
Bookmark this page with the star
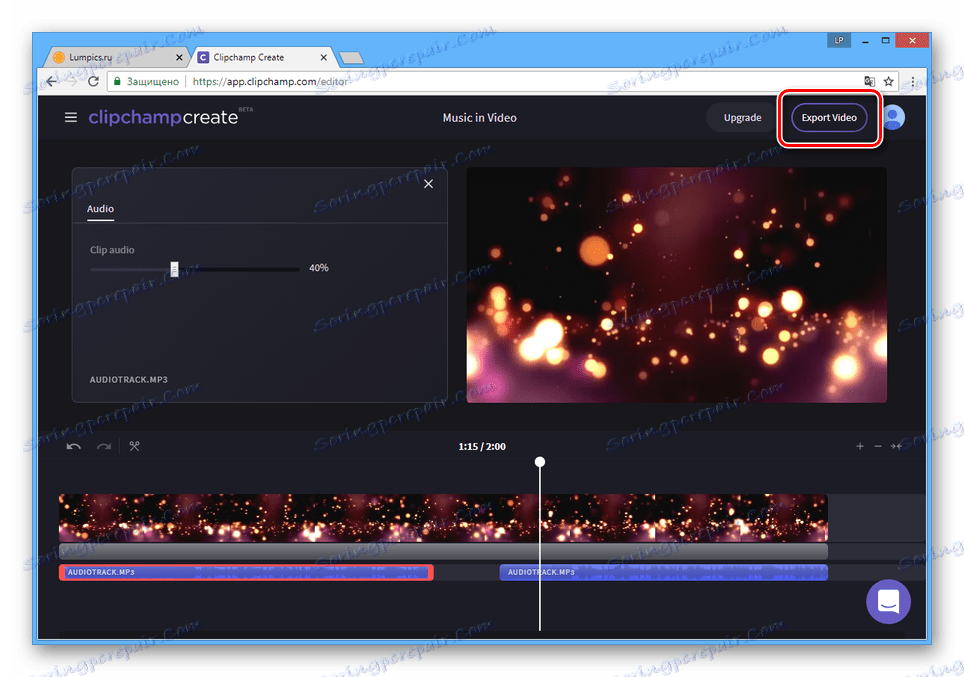coord(888,81)
